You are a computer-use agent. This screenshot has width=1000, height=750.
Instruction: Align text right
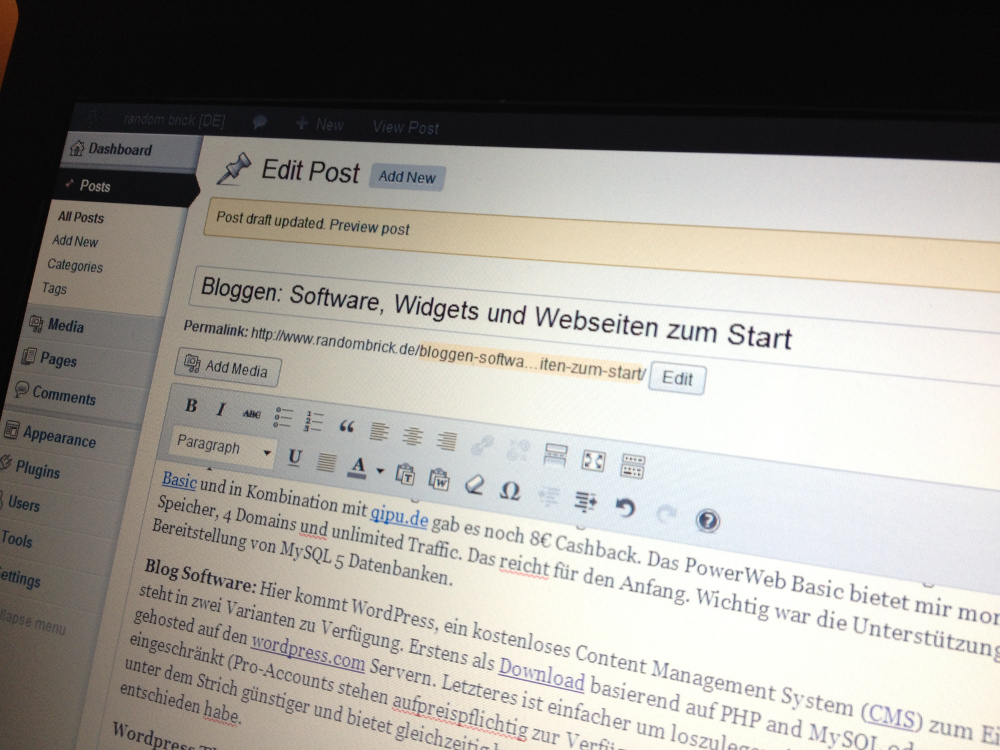(446, 440)
